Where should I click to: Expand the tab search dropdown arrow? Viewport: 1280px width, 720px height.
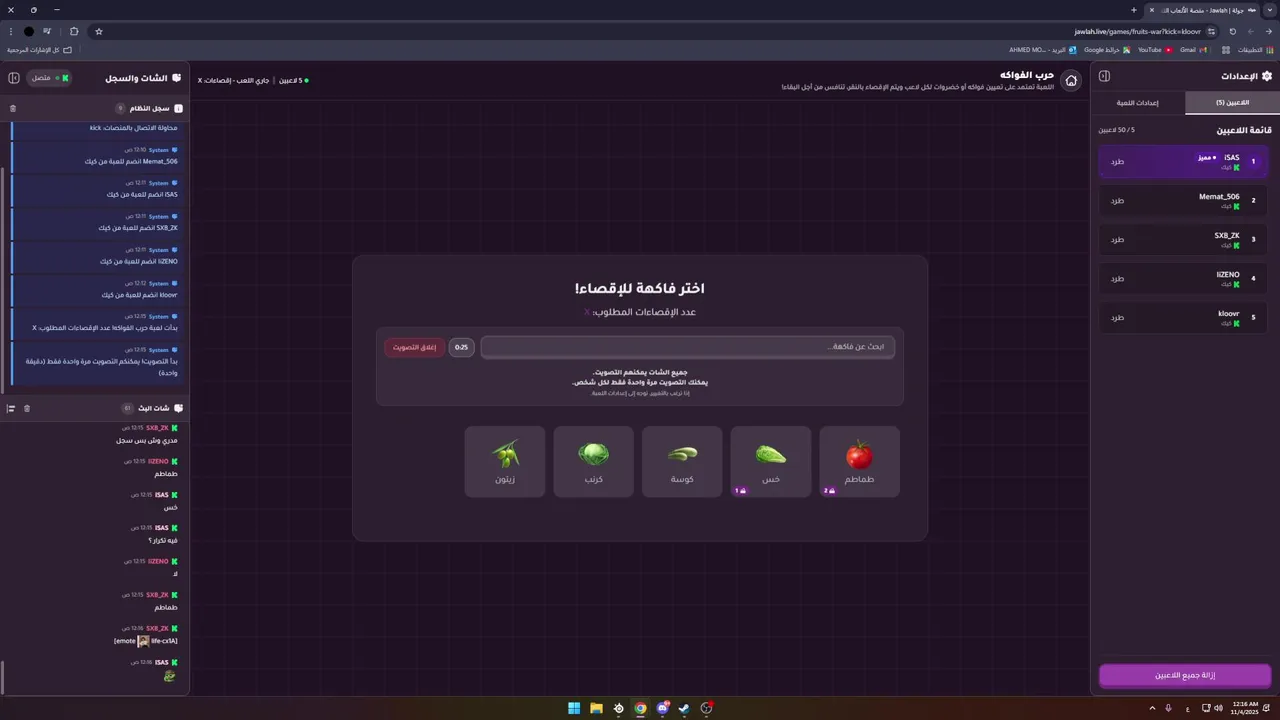coord(1269,10)
